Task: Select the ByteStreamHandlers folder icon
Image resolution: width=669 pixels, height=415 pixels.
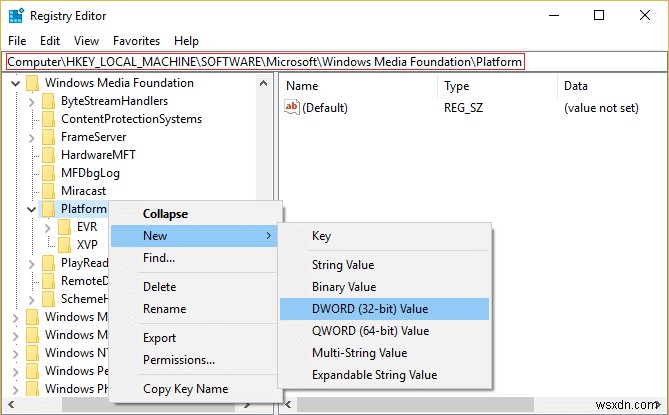Action: [x=49, y=101]
